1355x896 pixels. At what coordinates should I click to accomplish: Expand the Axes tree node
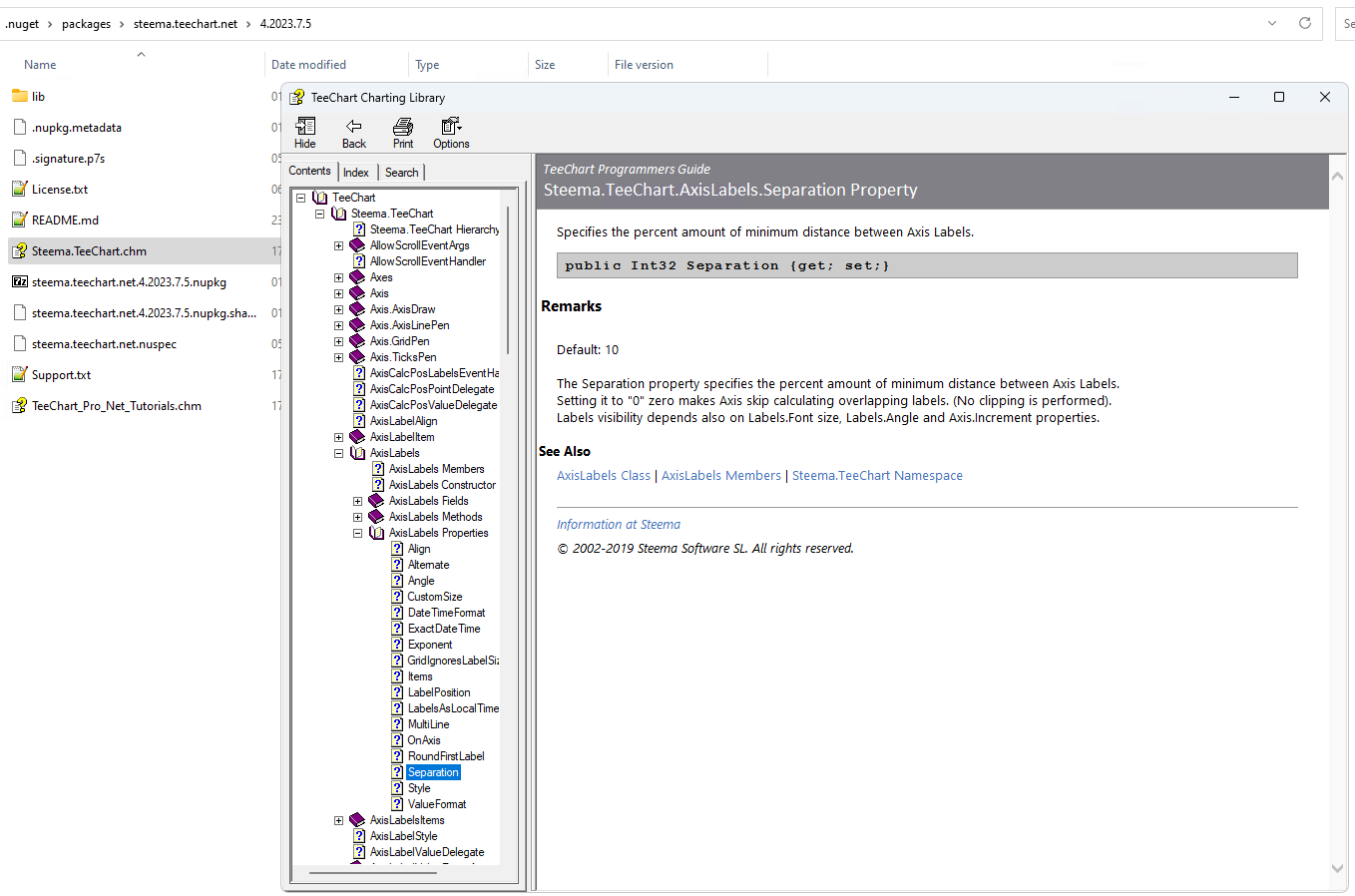(x=338, y=277)
